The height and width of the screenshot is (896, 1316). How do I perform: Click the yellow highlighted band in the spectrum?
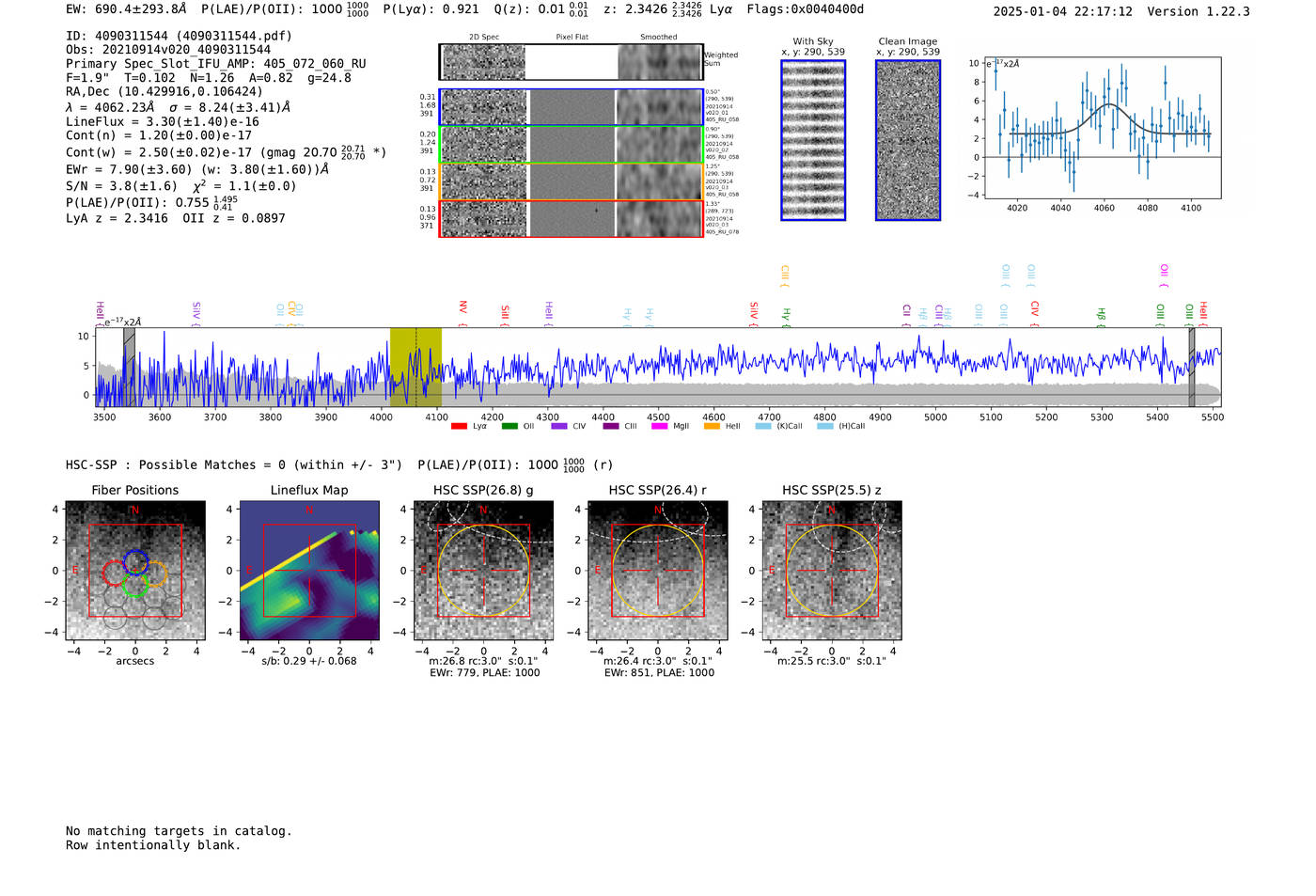coord(415,367)
